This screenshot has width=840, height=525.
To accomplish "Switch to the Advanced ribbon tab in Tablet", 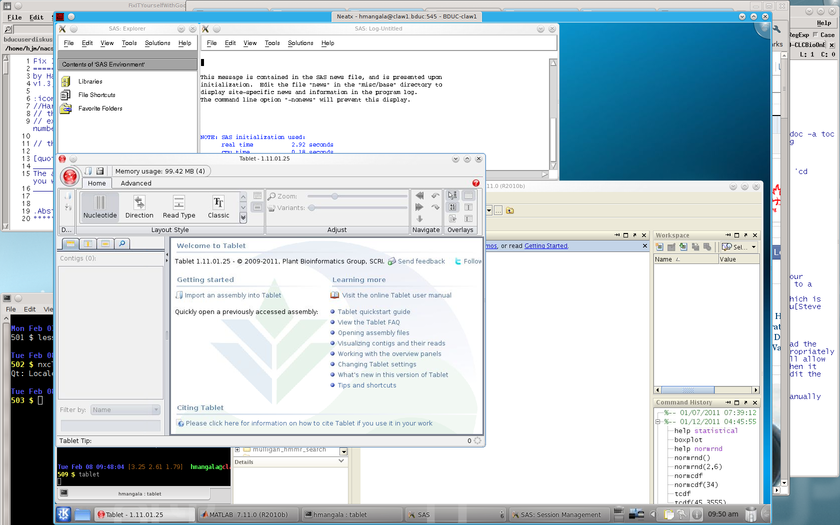I will point(136,183).
